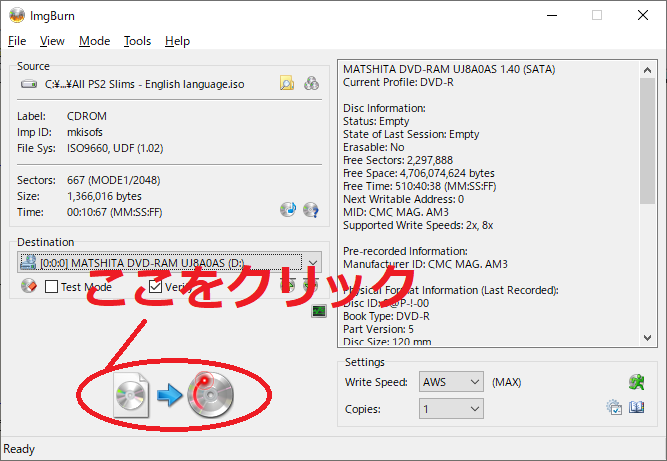The image size is (667, 461).
Task: Click the 'MID: CMC MAG. AM3' line
Action: [396, 212]
